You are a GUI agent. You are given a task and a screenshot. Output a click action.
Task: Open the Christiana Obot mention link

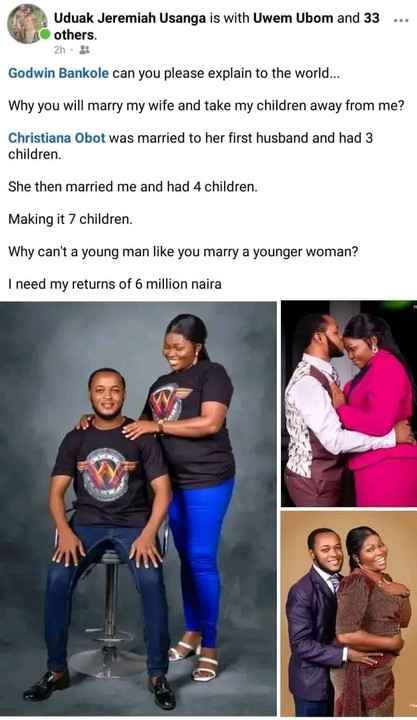(x=56, y=138)
